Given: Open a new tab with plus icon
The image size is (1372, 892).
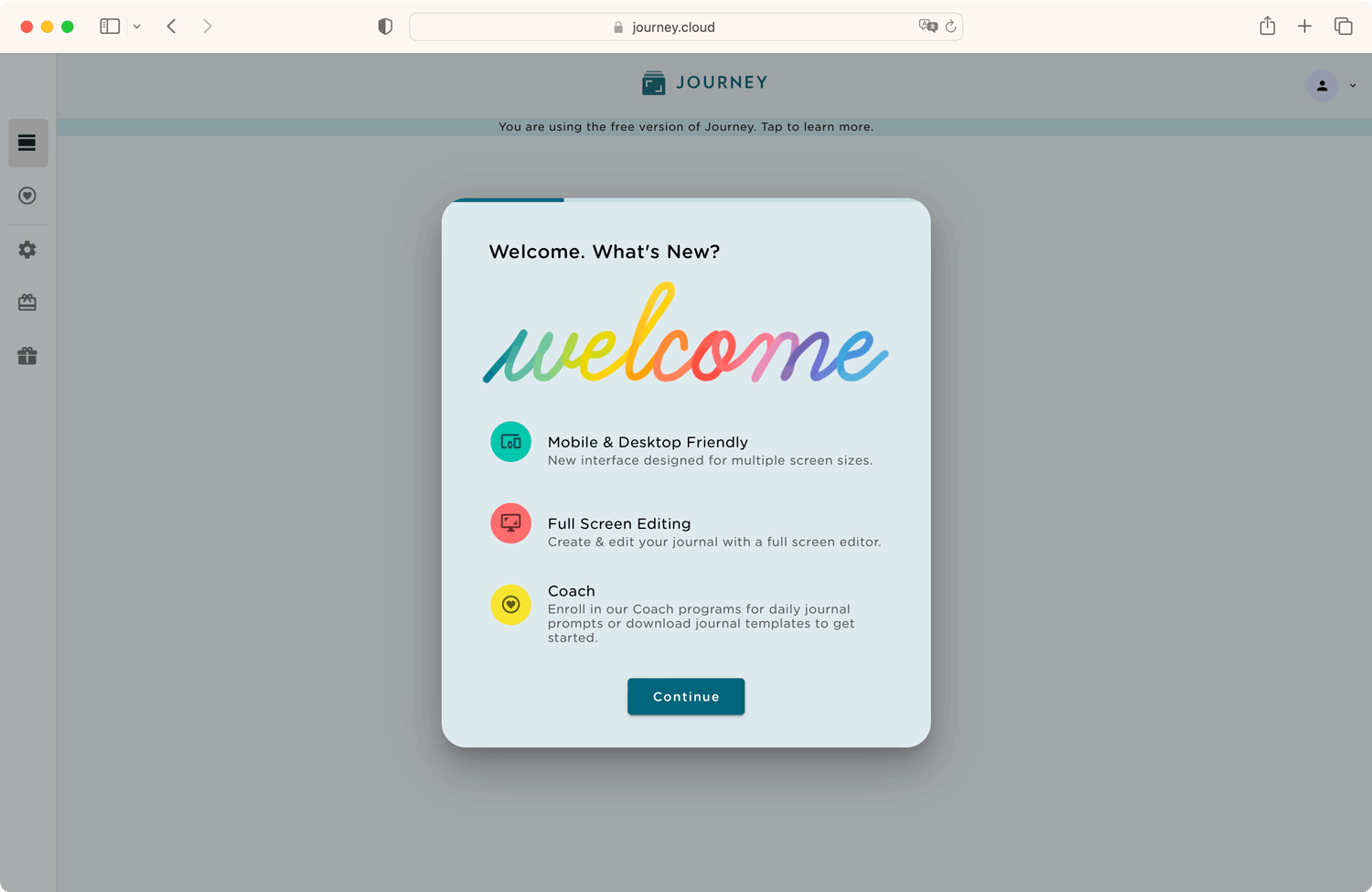Looking at the screenshot, I should [1304, 27].
